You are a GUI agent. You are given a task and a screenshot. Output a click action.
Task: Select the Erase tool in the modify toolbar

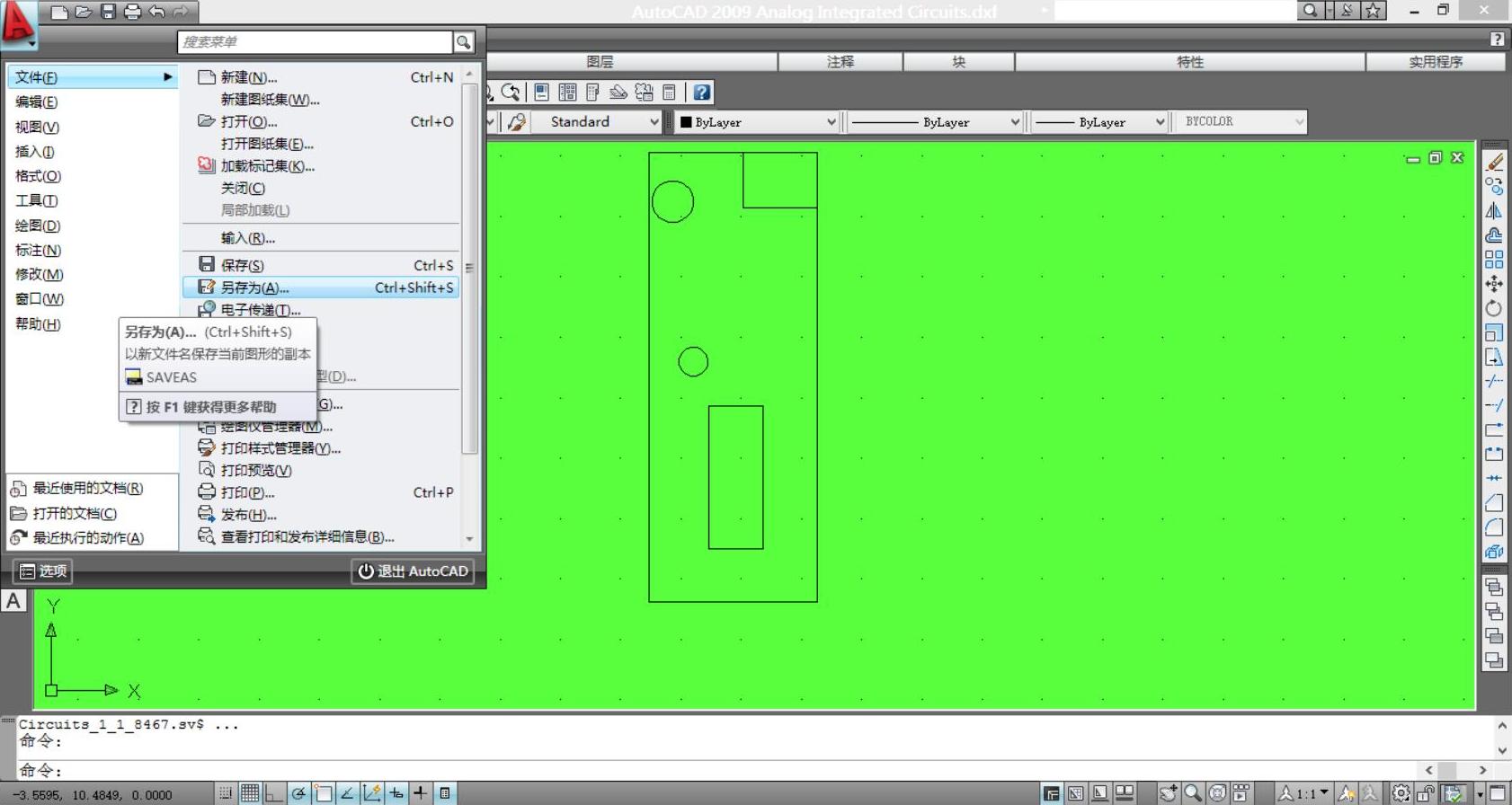coord(1494,163)
